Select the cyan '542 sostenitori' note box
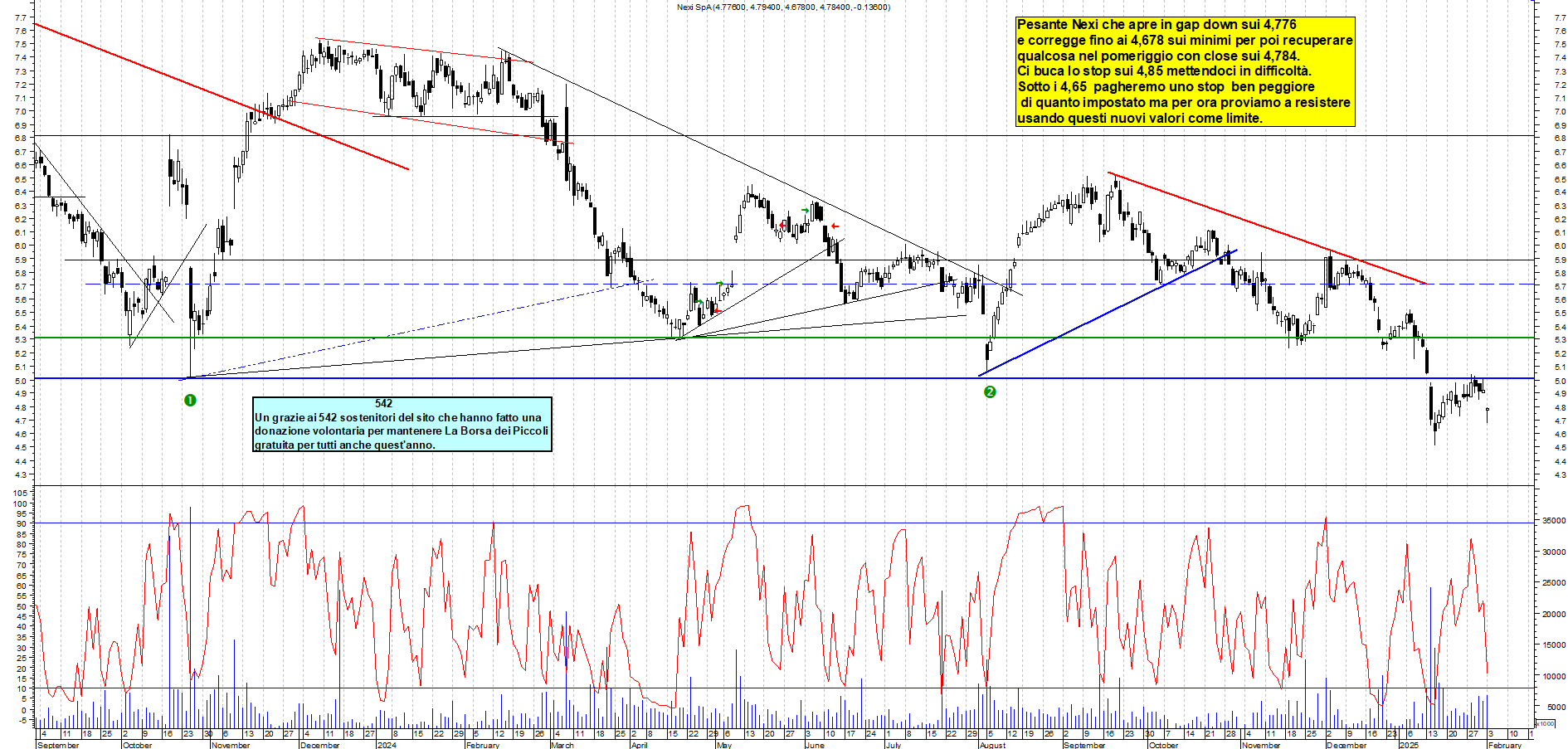1568x749 pixels. click(402, 424)
